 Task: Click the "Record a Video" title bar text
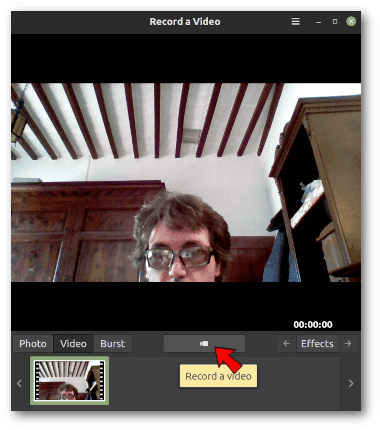[x=185, y=22]
